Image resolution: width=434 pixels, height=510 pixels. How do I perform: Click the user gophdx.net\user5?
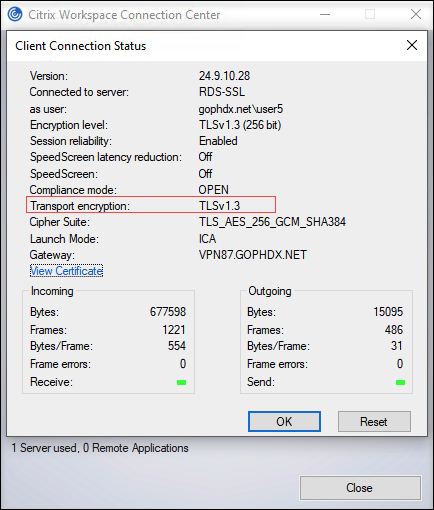(240, 109)
